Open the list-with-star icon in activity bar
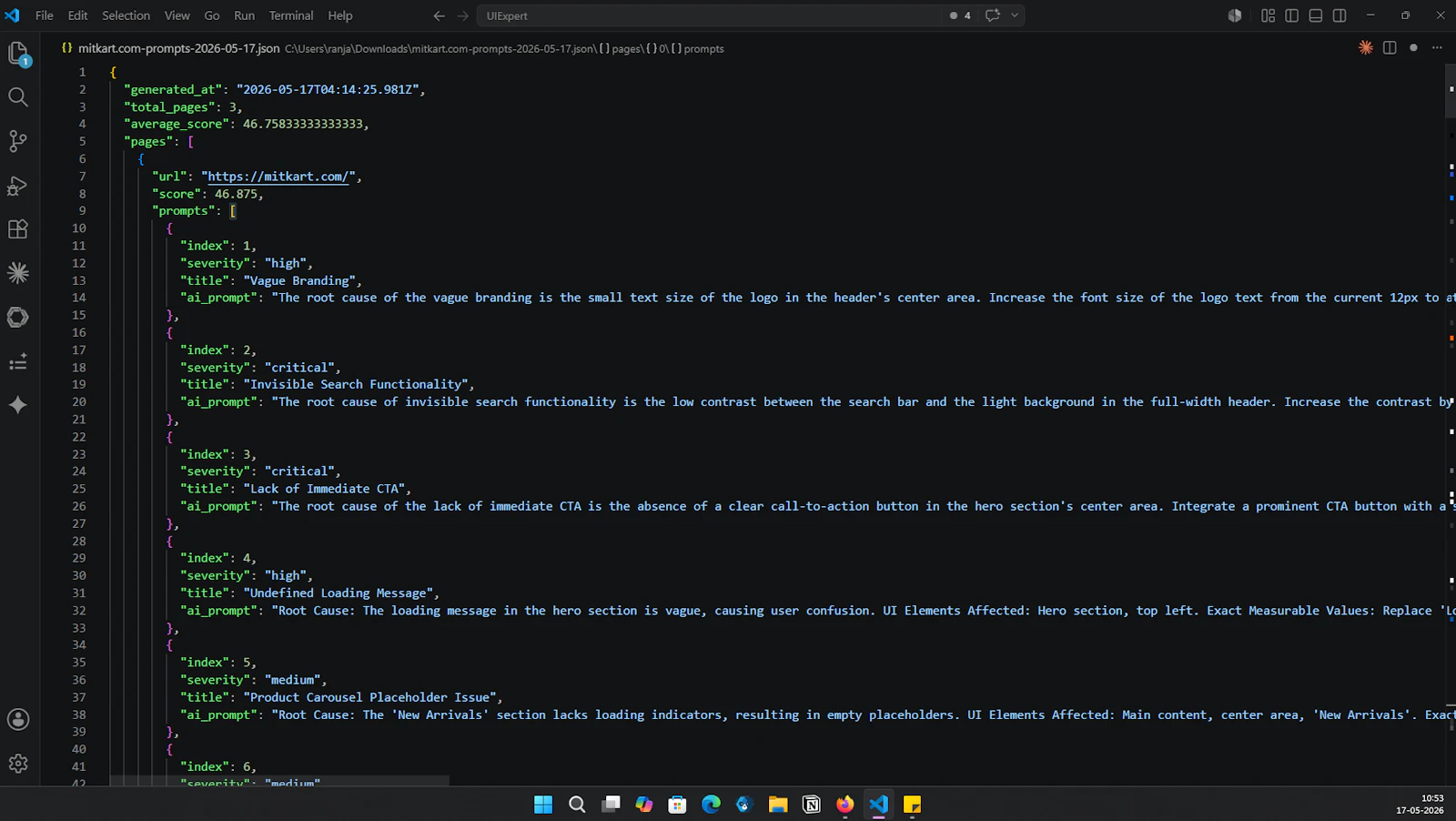1456x821 pixels. pos(18,361)
